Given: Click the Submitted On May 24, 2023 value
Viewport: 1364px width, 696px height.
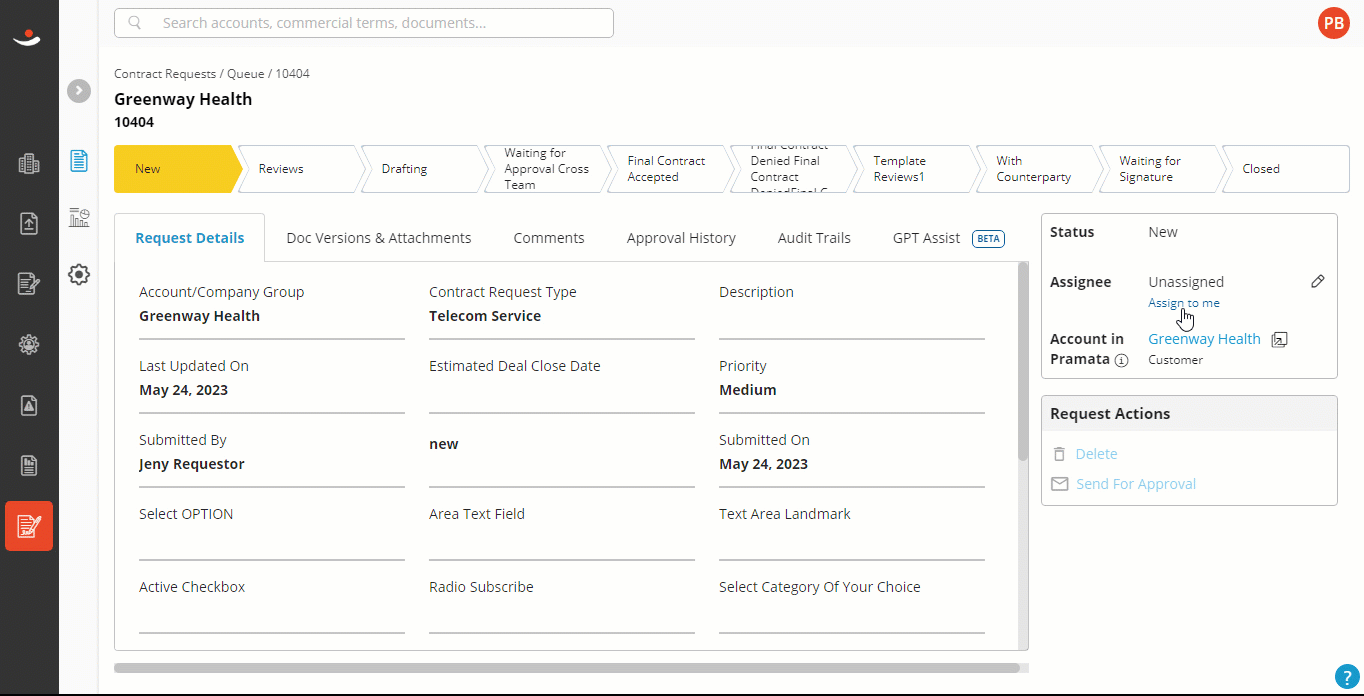Looking at the screenshot, I should coord(764,464).
